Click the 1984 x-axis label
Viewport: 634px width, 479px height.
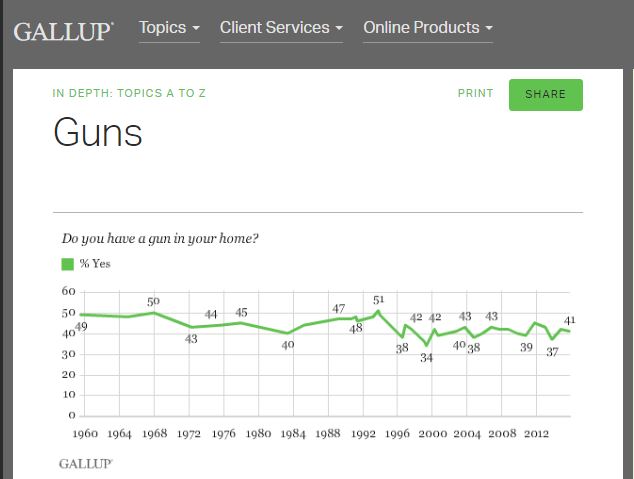(x=293, y=434)
